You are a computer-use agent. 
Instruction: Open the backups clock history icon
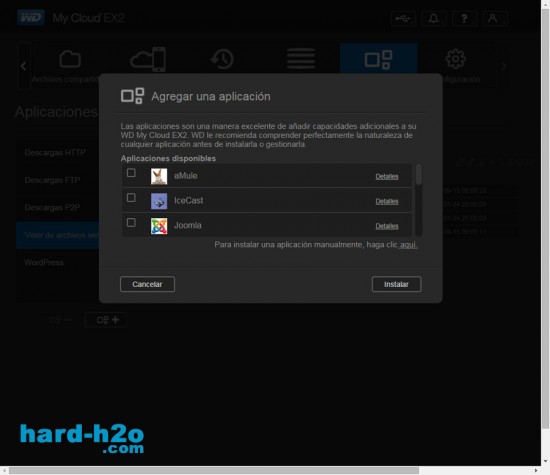[x=222, y=59]
